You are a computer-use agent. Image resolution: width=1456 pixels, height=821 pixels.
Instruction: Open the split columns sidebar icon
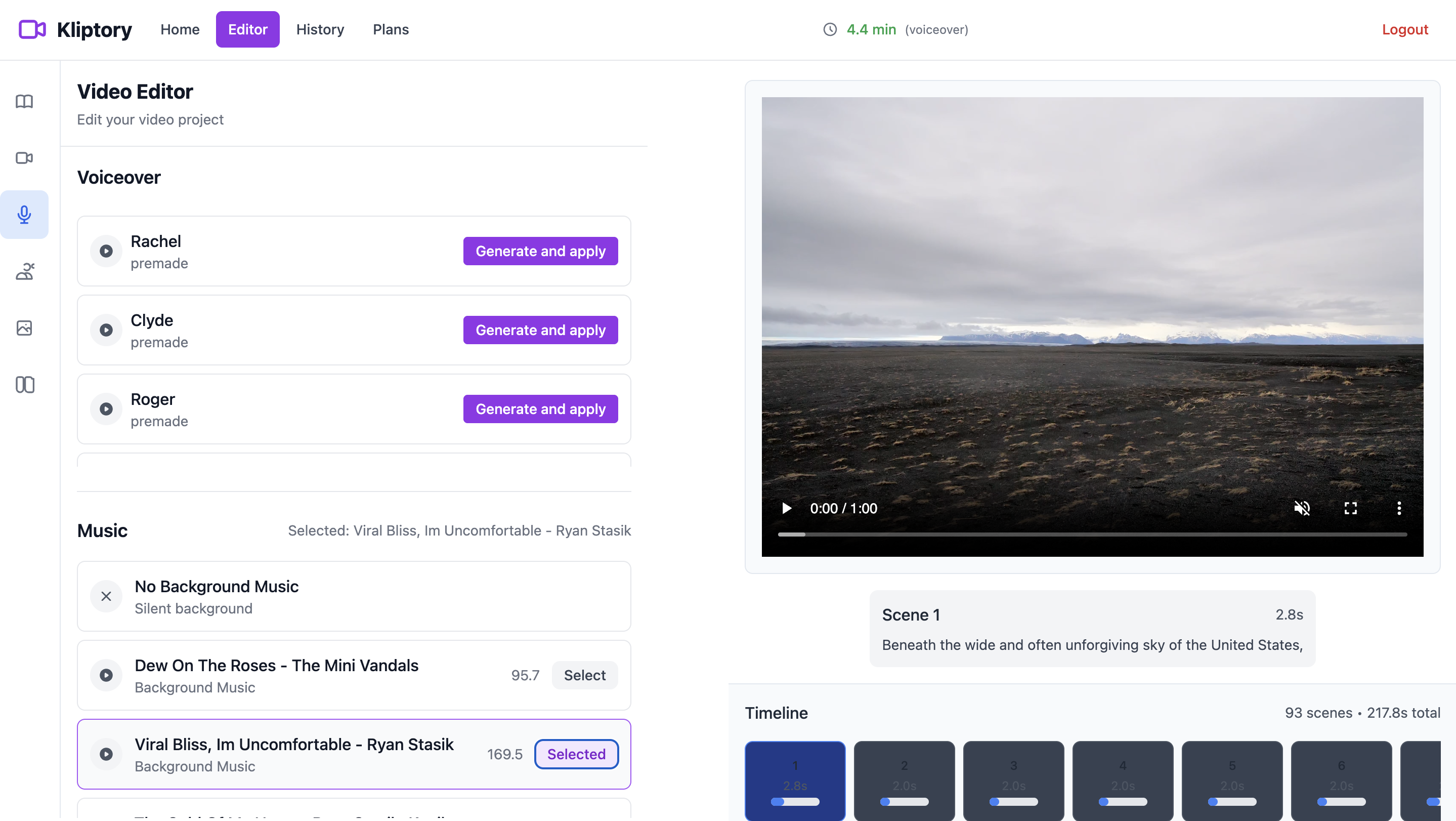(24, 385)
